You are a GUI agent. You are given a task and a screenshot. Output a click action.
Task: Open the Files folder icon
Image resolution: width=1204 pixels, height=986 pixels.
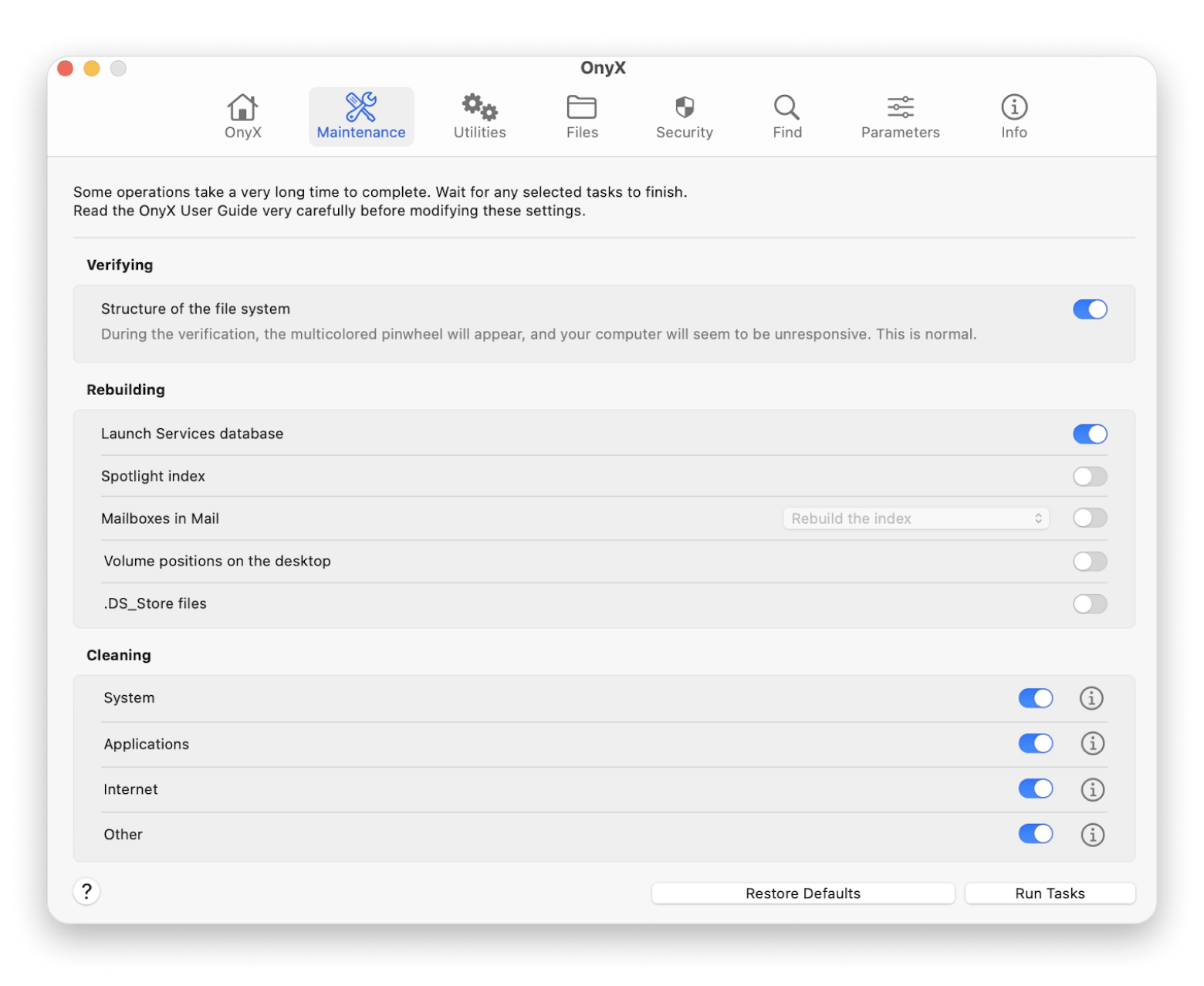[582, 107]
